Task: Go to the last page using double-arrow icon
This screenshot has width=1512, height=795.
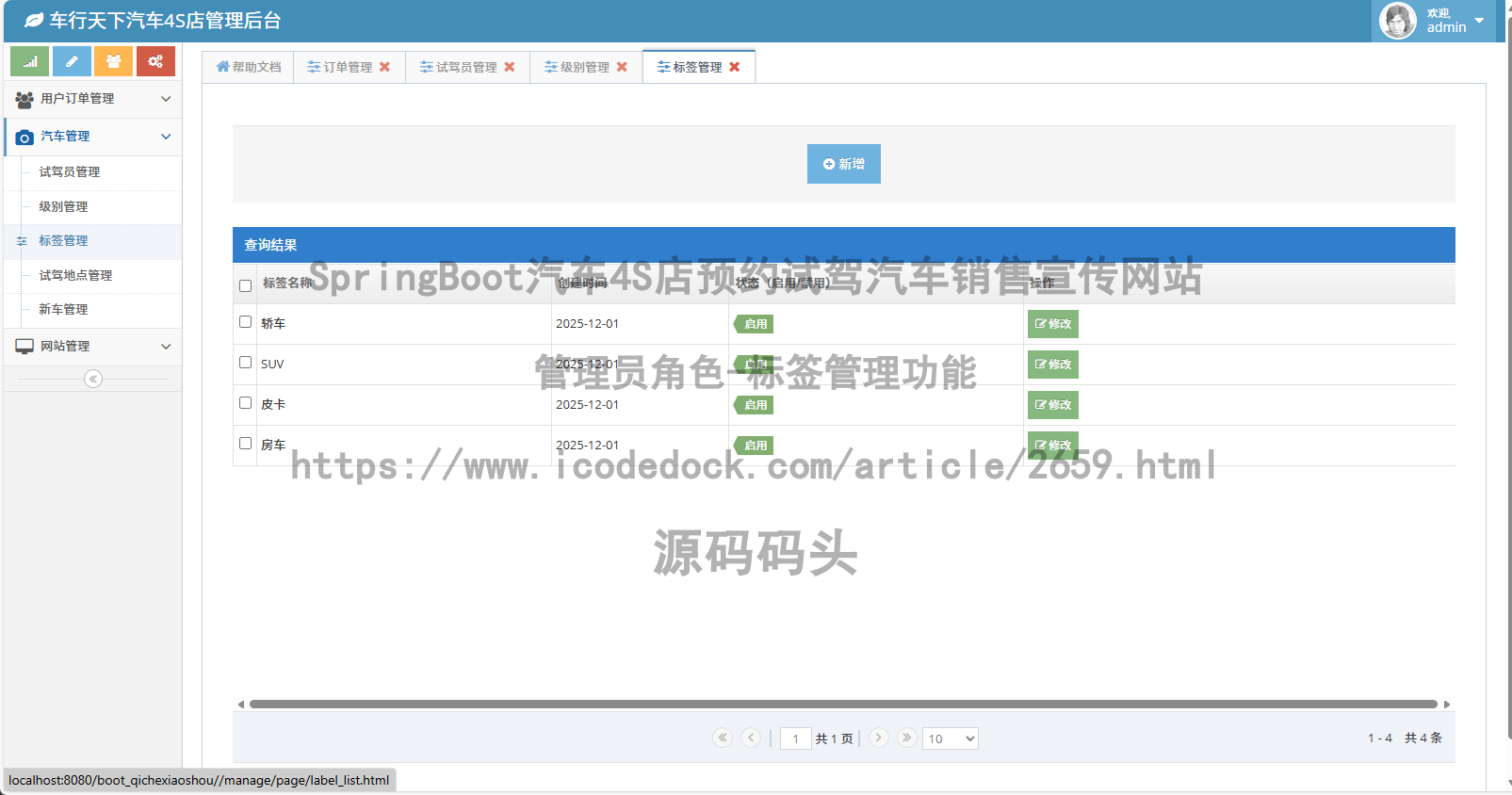Action: [x=906, y=738]
